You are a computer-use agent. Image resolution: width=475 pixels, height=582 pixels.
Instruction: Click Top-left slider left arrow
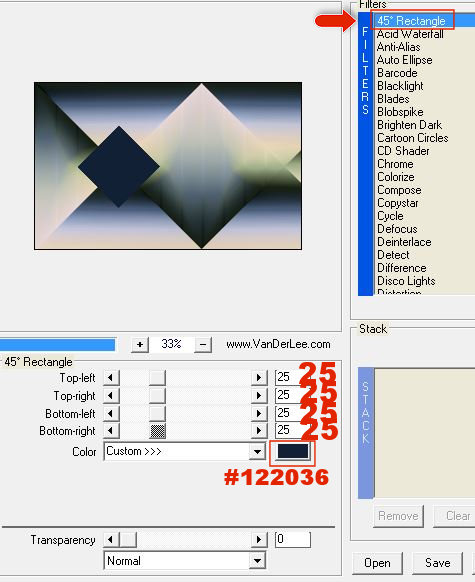111,378
